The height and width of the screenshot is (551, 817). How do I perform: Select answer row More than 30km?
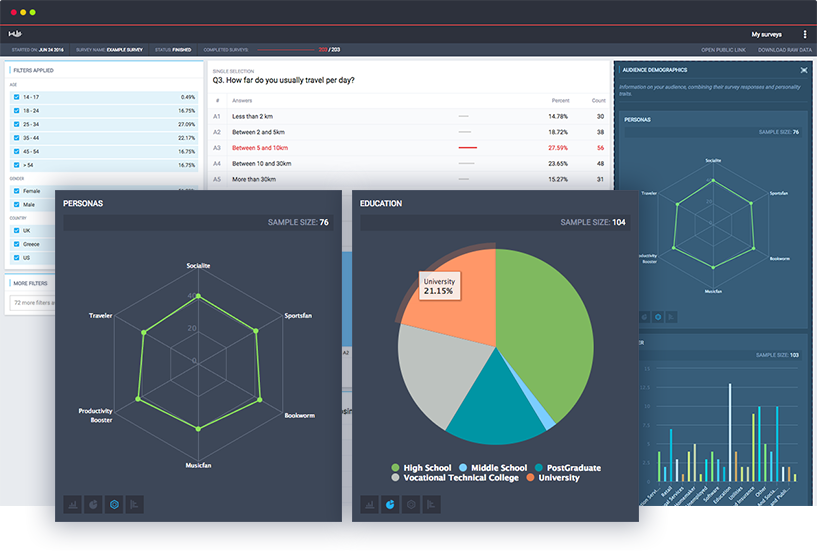(x=409, y=179)
